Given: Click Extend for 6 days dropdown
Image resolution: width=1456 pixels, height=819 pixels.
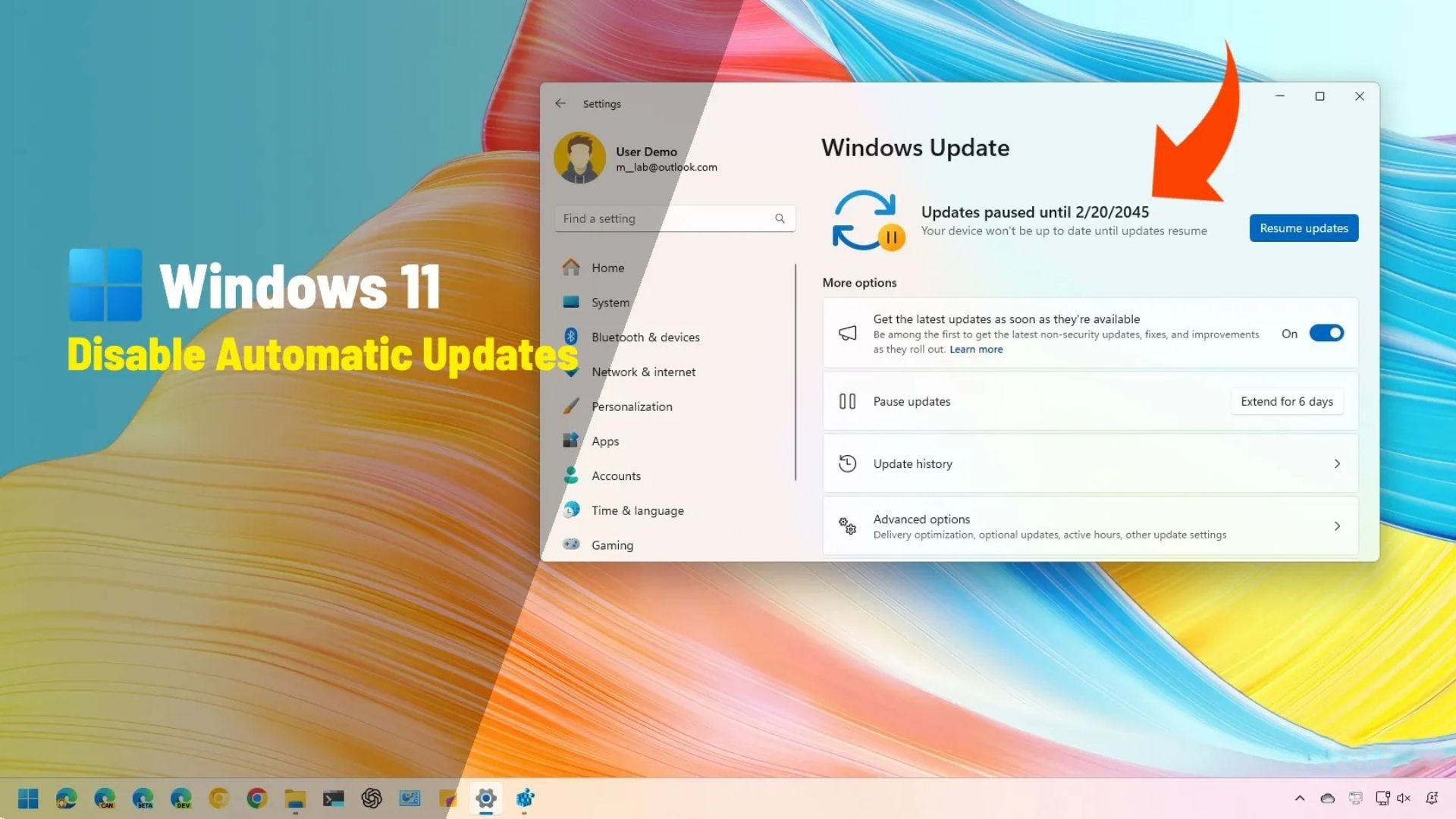Looking at the screenshot, I should [x=1287, y=401].
